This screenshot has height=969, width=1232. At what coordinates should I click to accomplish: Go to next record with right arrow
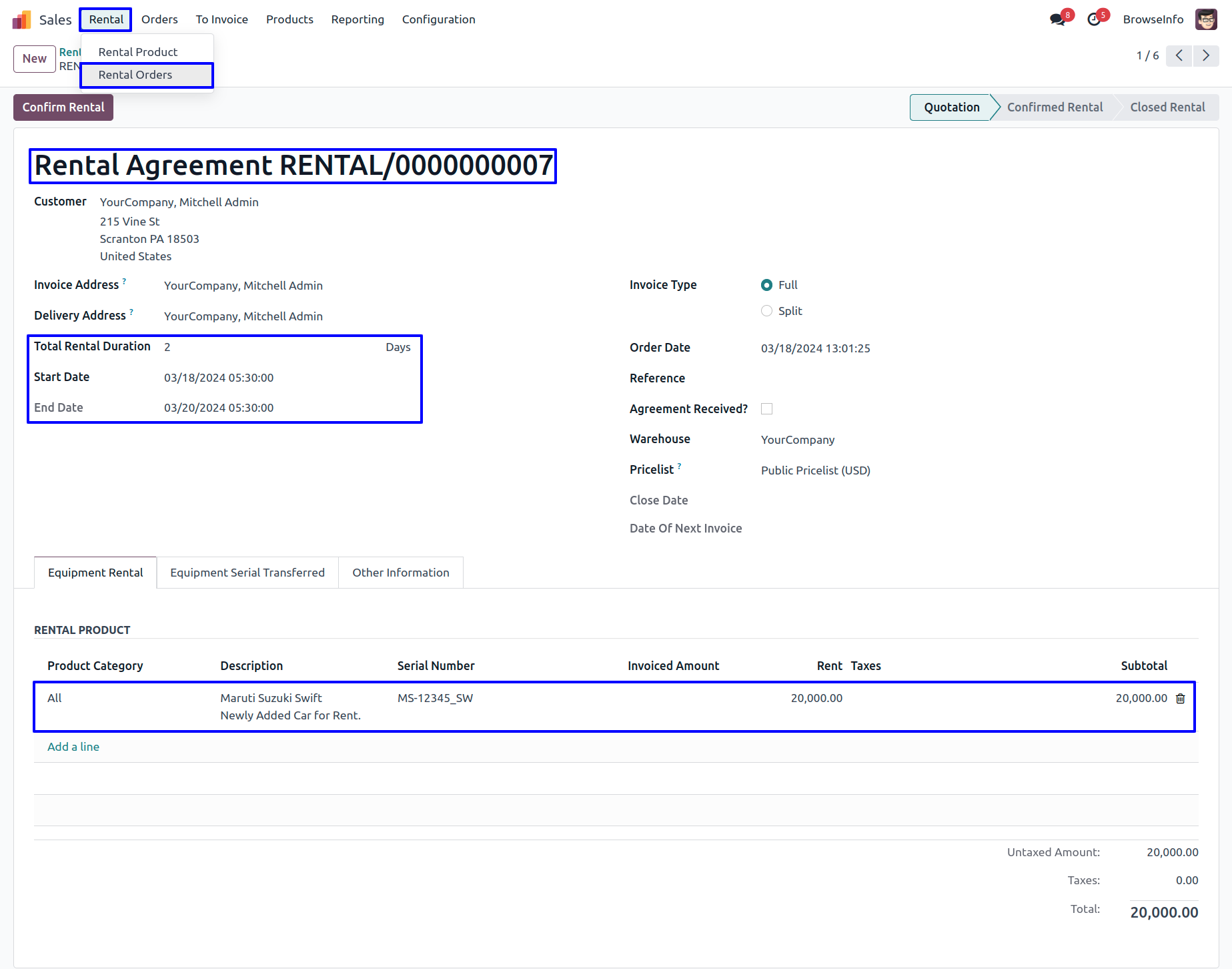point(1206,56)
